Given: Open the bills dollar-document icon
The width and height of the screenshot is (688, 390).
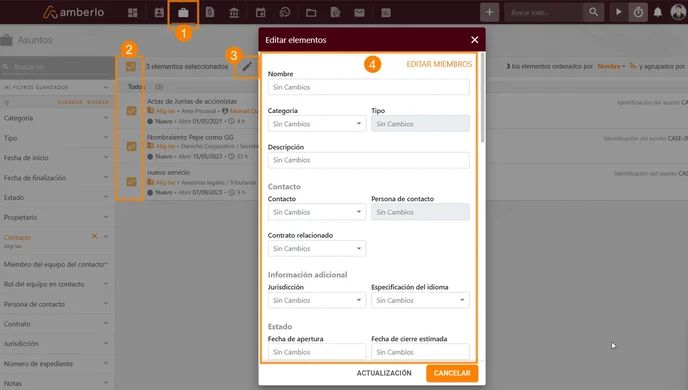Looking at the screenshot, I should pyautogui.click(x=210, y=13).
